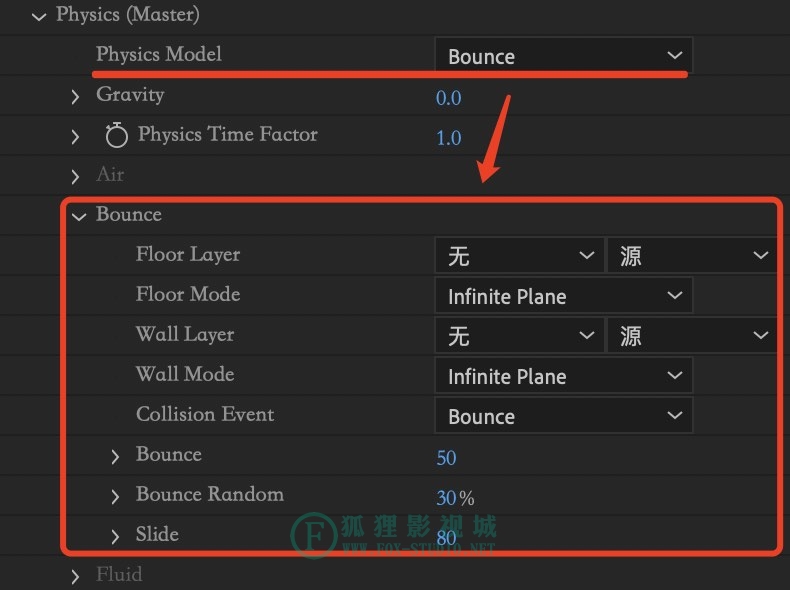Open the Wall Layer 无 dropdown
This screenshot has width=790, height=590.
(519, 335)
